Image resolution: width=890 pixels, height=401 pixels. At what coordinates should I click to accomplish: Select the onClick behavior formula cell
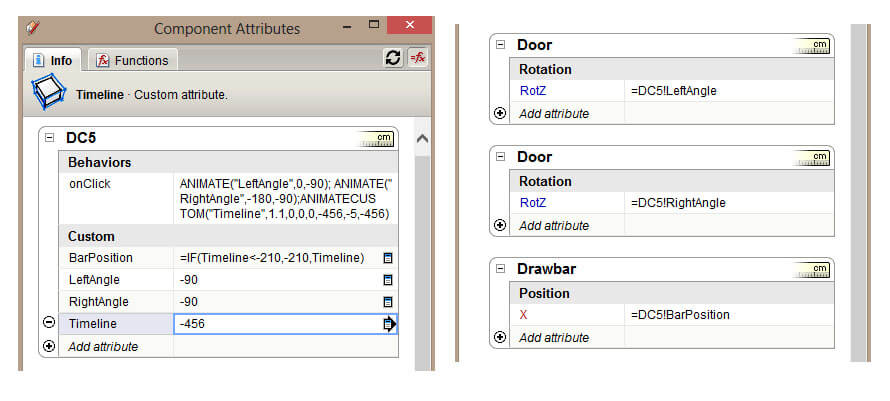tap(286, 199)
